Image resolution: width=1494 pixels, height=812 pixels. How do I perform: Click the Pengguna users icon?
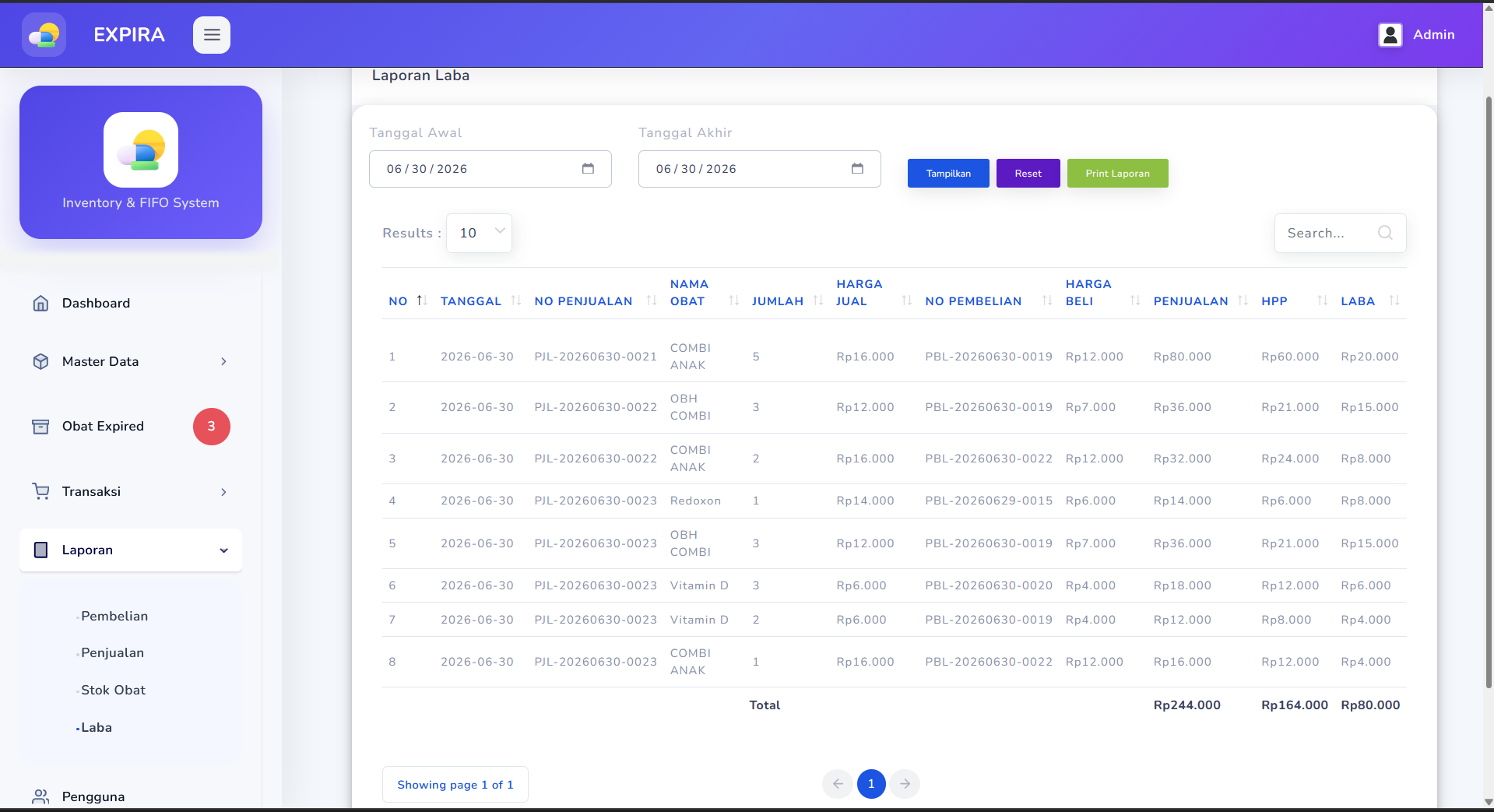[40, 796]
